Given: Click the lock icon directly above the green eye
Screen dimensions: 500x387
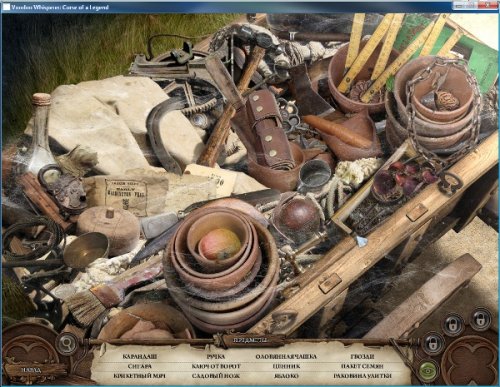Looking at the screenshot, I should (x=433, y=343).
